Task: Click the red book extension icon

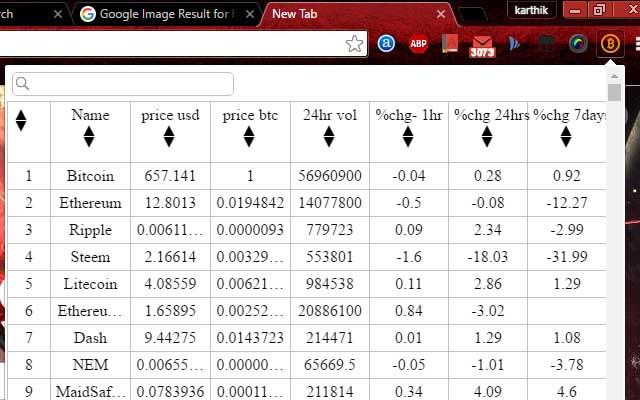Action: tap(450, 43)
